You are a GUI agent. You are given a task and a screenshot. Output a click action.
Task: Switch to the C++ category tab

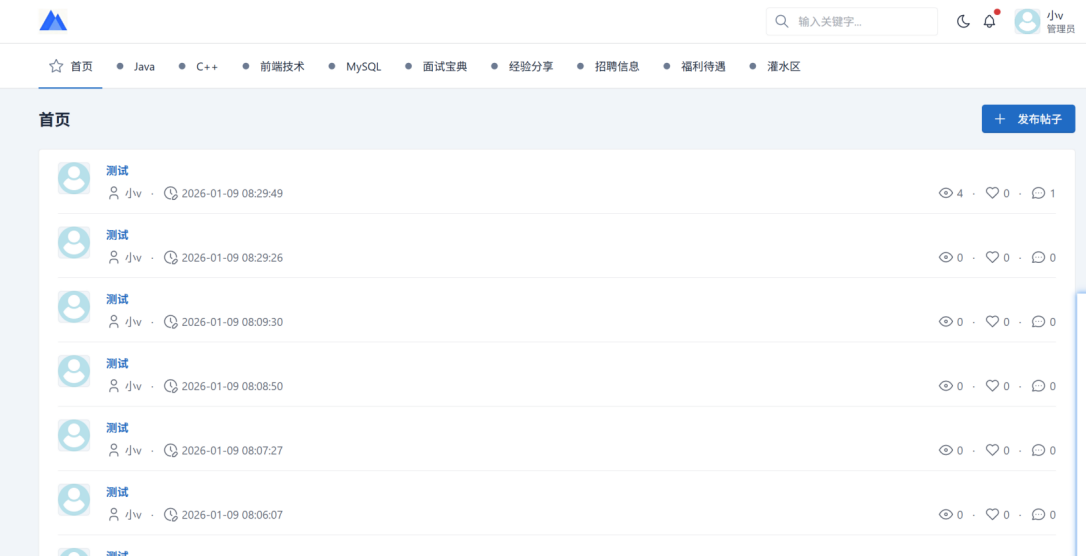198,67
